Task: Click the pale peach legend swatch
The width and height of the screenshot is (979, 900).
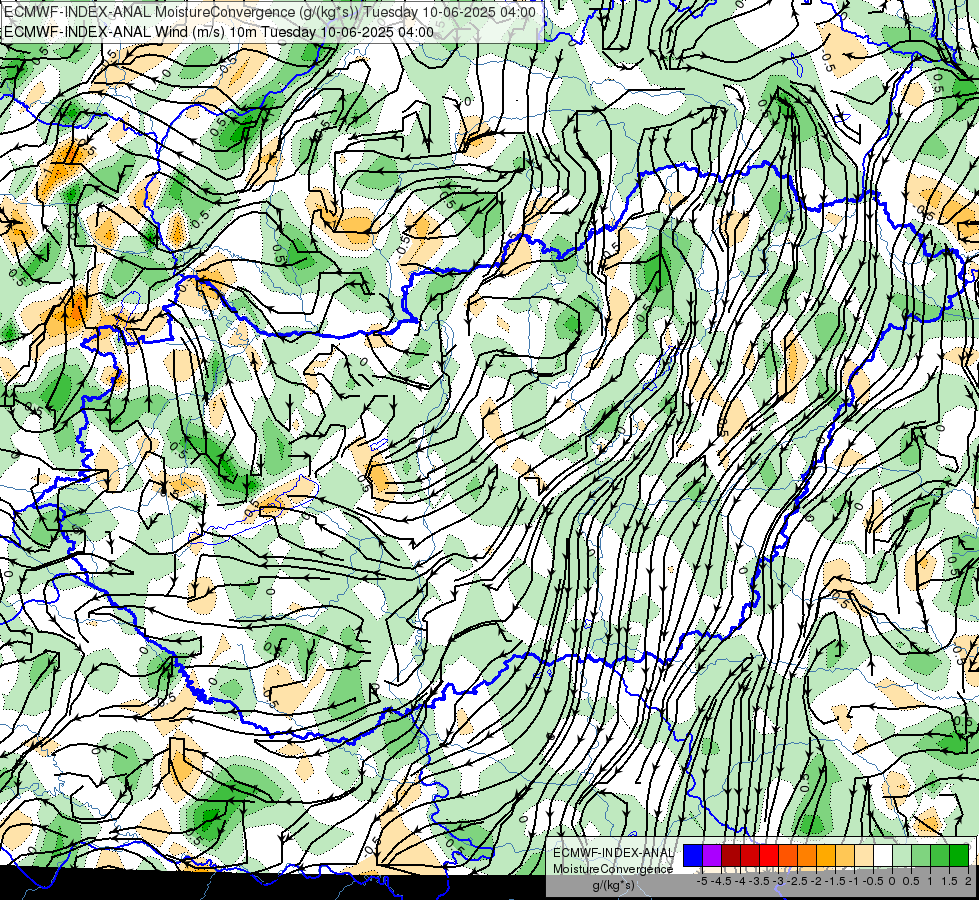Action: [864, 856]
